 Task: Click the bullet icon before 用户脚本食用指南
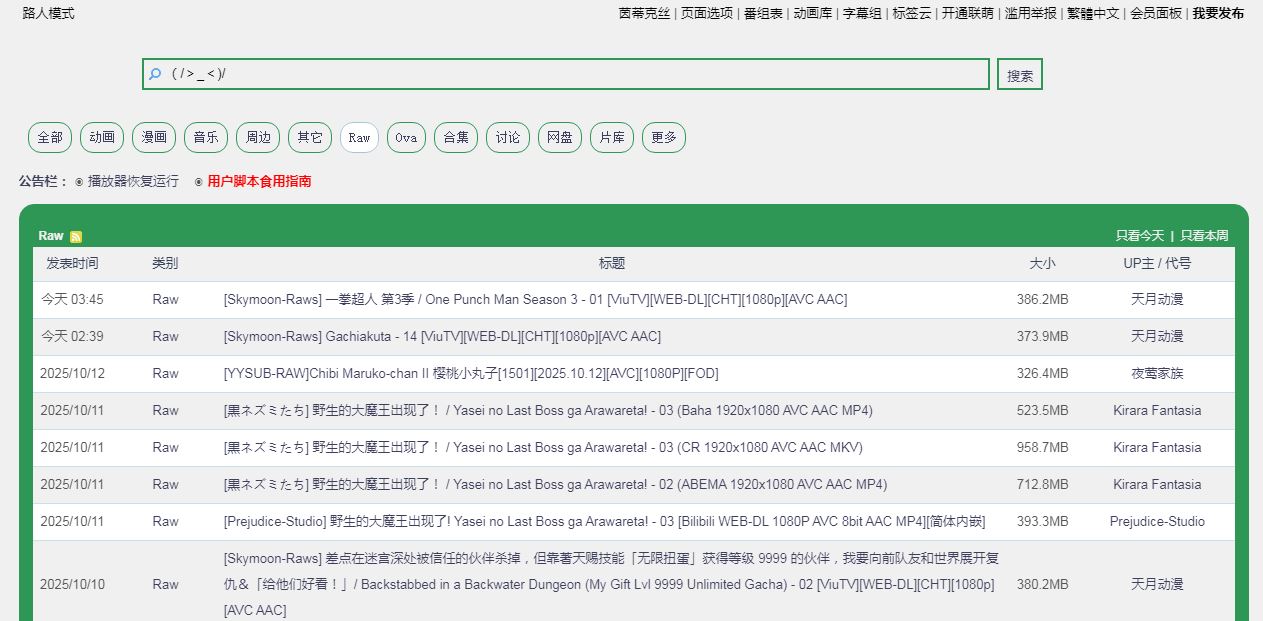[x=198, y=182]
